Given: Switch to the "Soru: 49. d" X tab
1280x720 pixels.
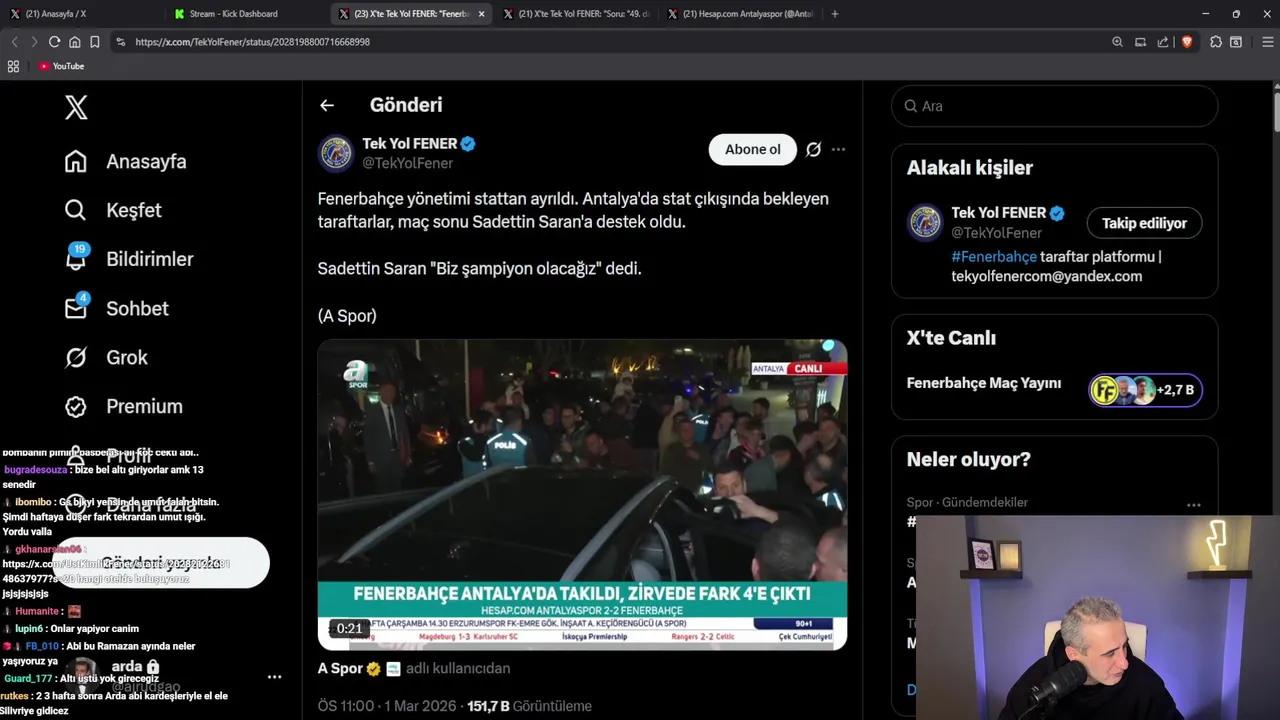Looking at the screenshot, I should tap(575, 14).
